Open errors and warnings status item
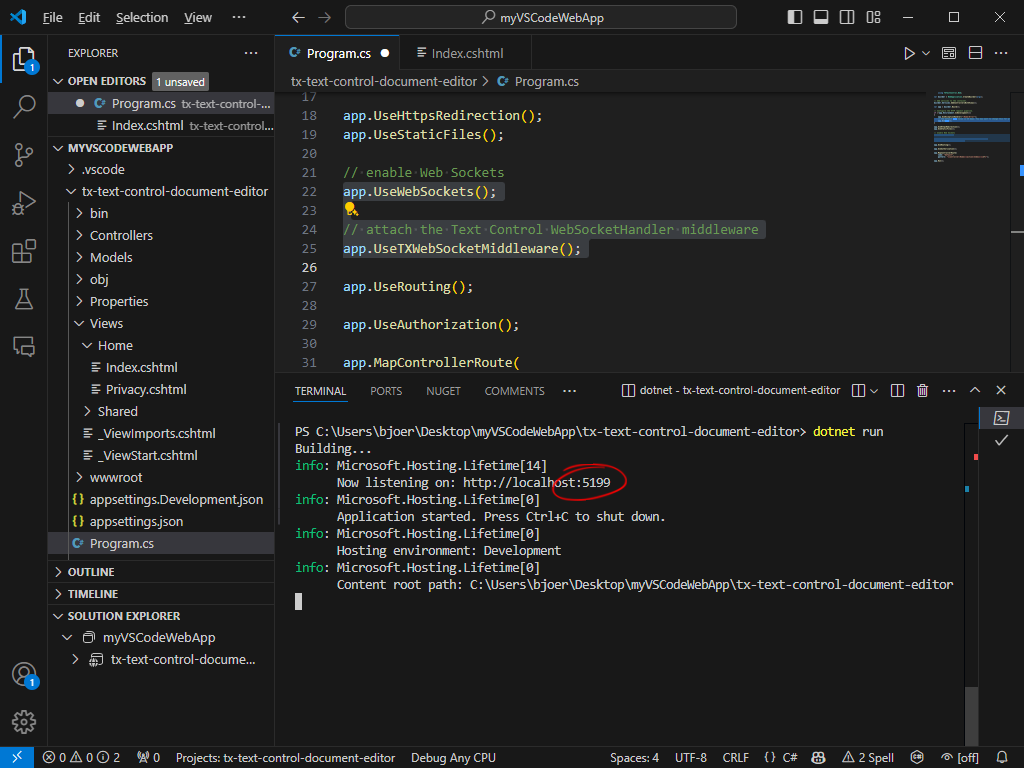This screenshot has height=768, width=1024. tap(82, 758)
